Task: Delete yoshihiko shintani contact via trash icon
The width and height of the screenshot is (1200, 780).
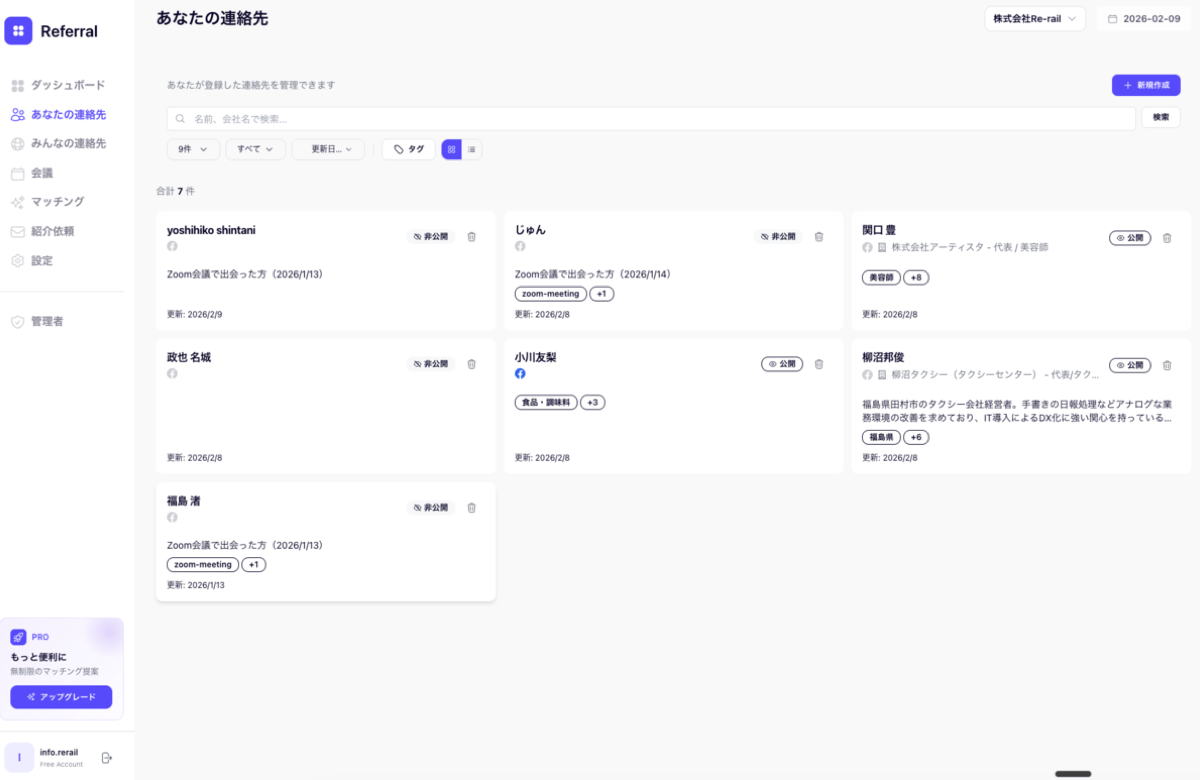Action: click(x=471, y=237)
